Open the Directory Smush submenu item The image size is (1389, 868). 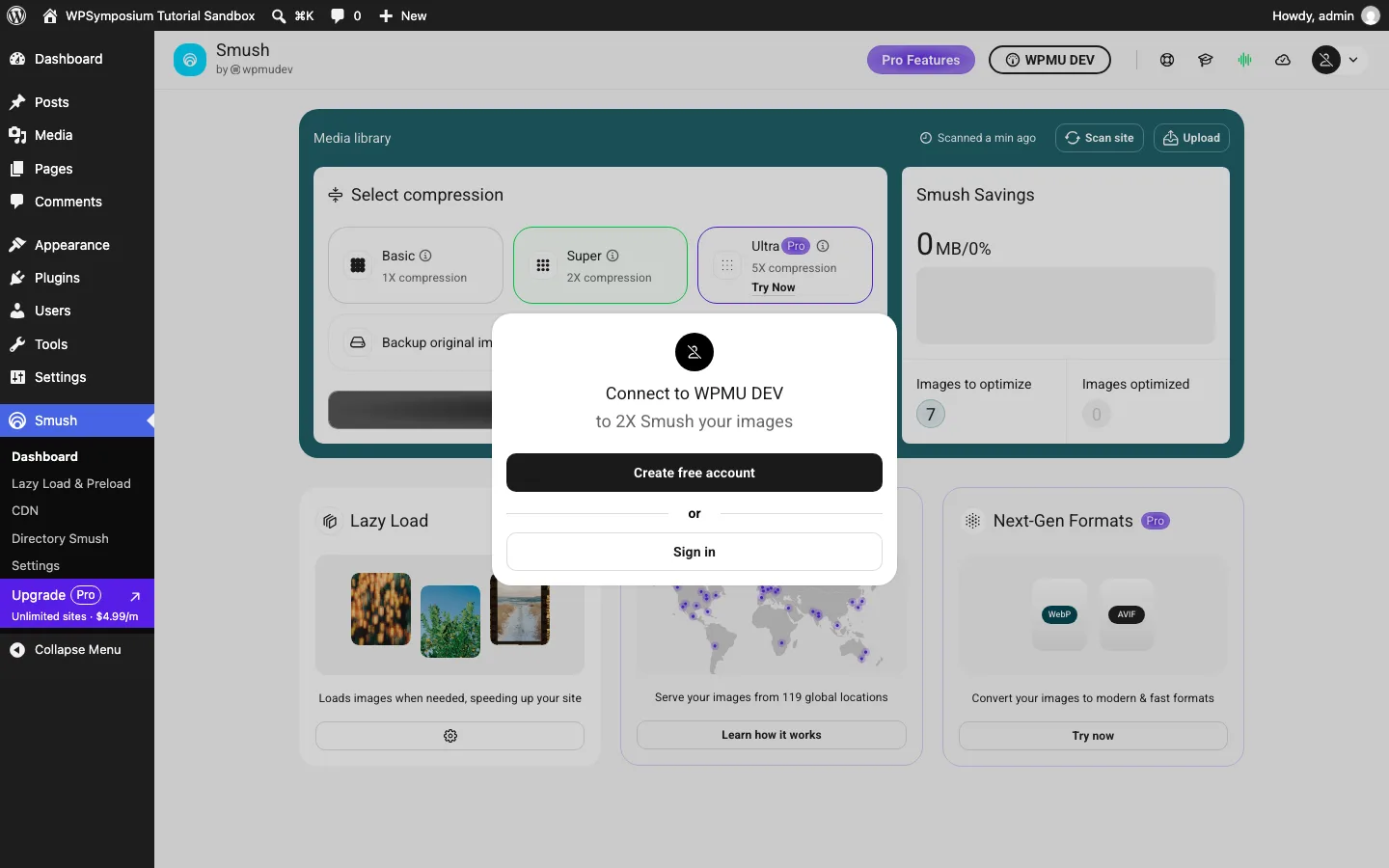60,539
